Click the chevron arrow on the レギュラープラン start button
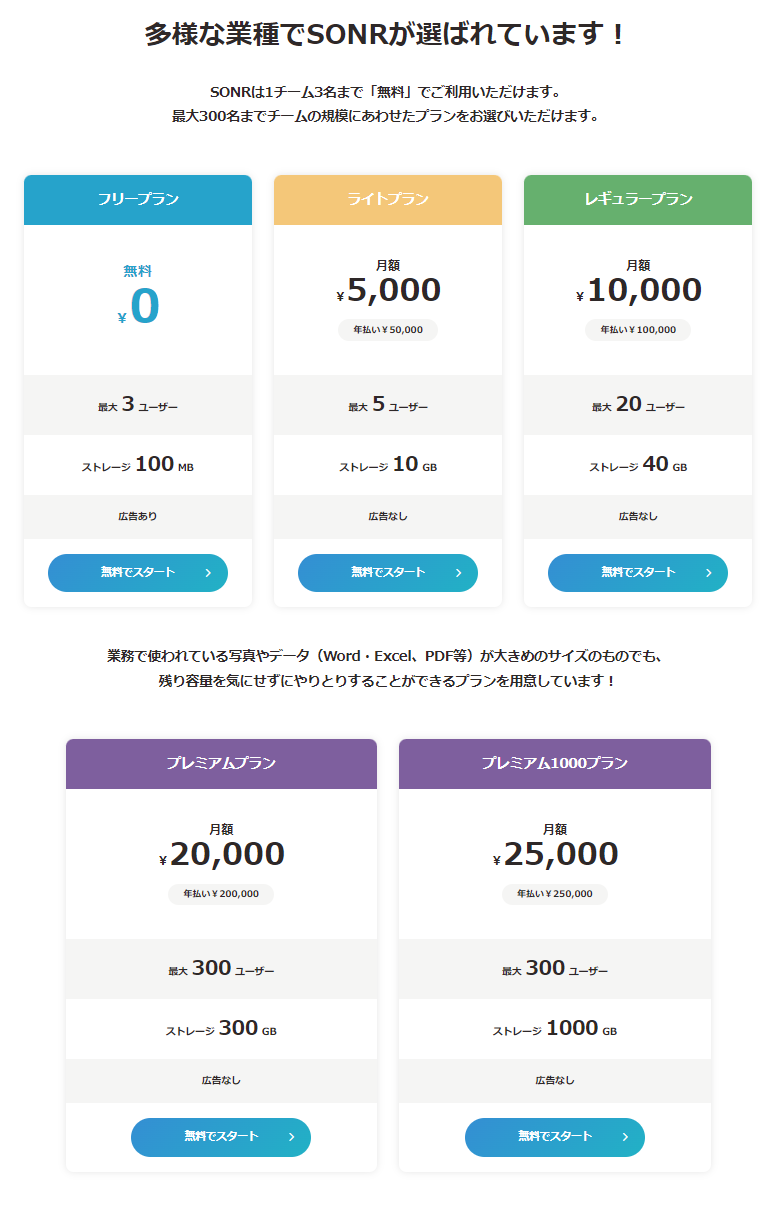 (x=708, y=573)
